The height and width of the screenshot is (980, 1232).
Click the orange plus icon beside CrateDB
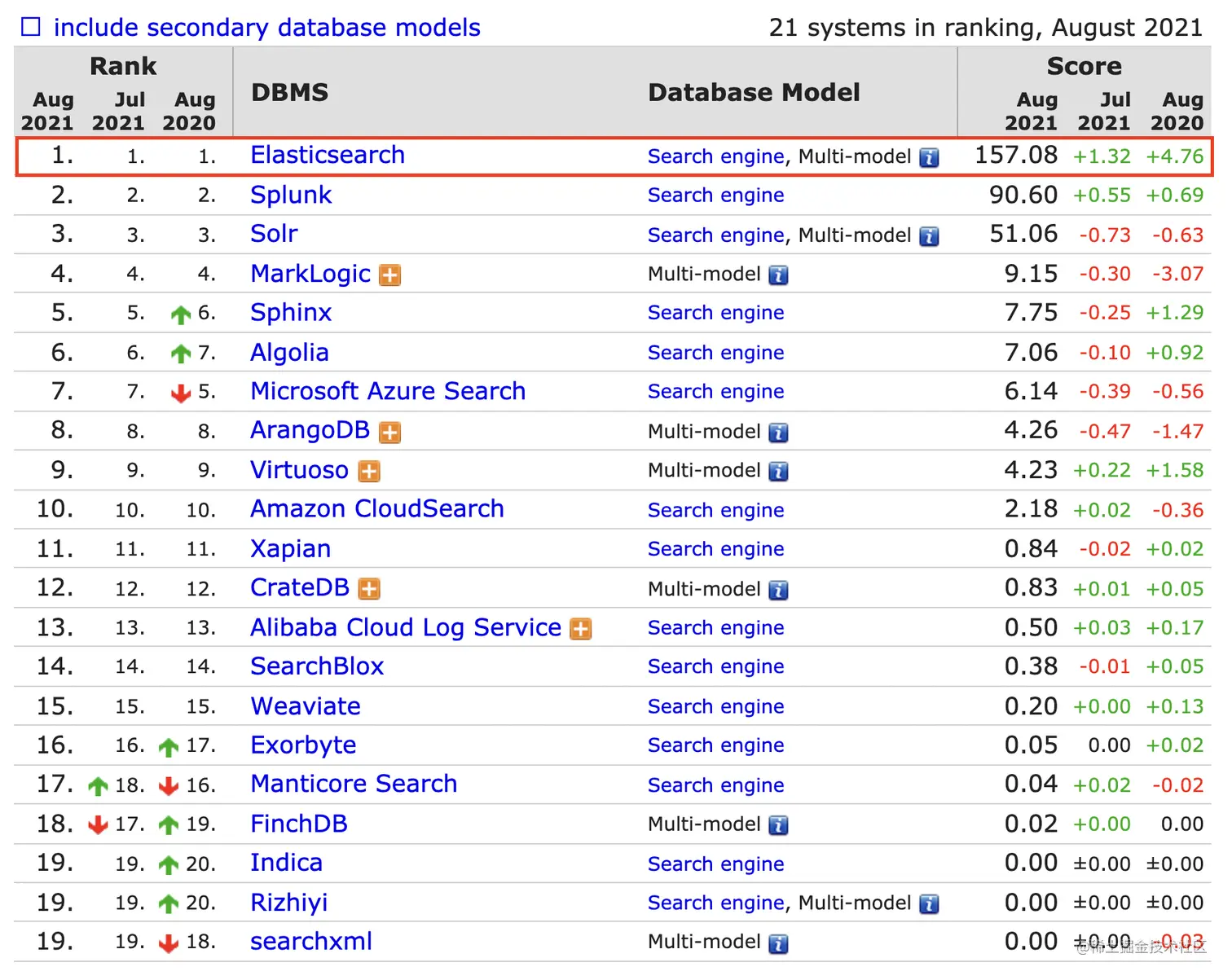click(x=369, y=589)
